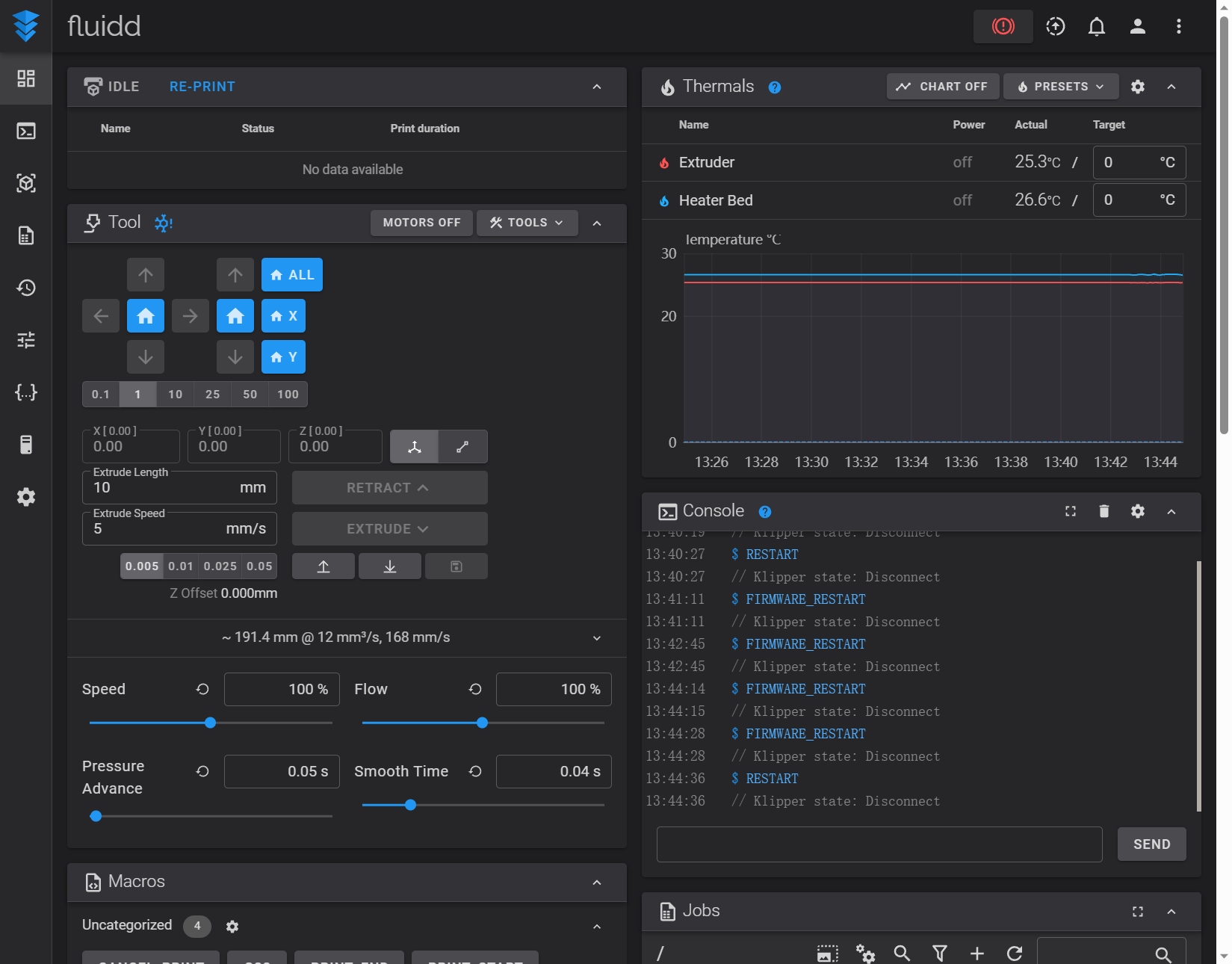Home ALL axes button
Viewport: 1232px width, 964px height.
pyautogui.click(x=292, y=275)
